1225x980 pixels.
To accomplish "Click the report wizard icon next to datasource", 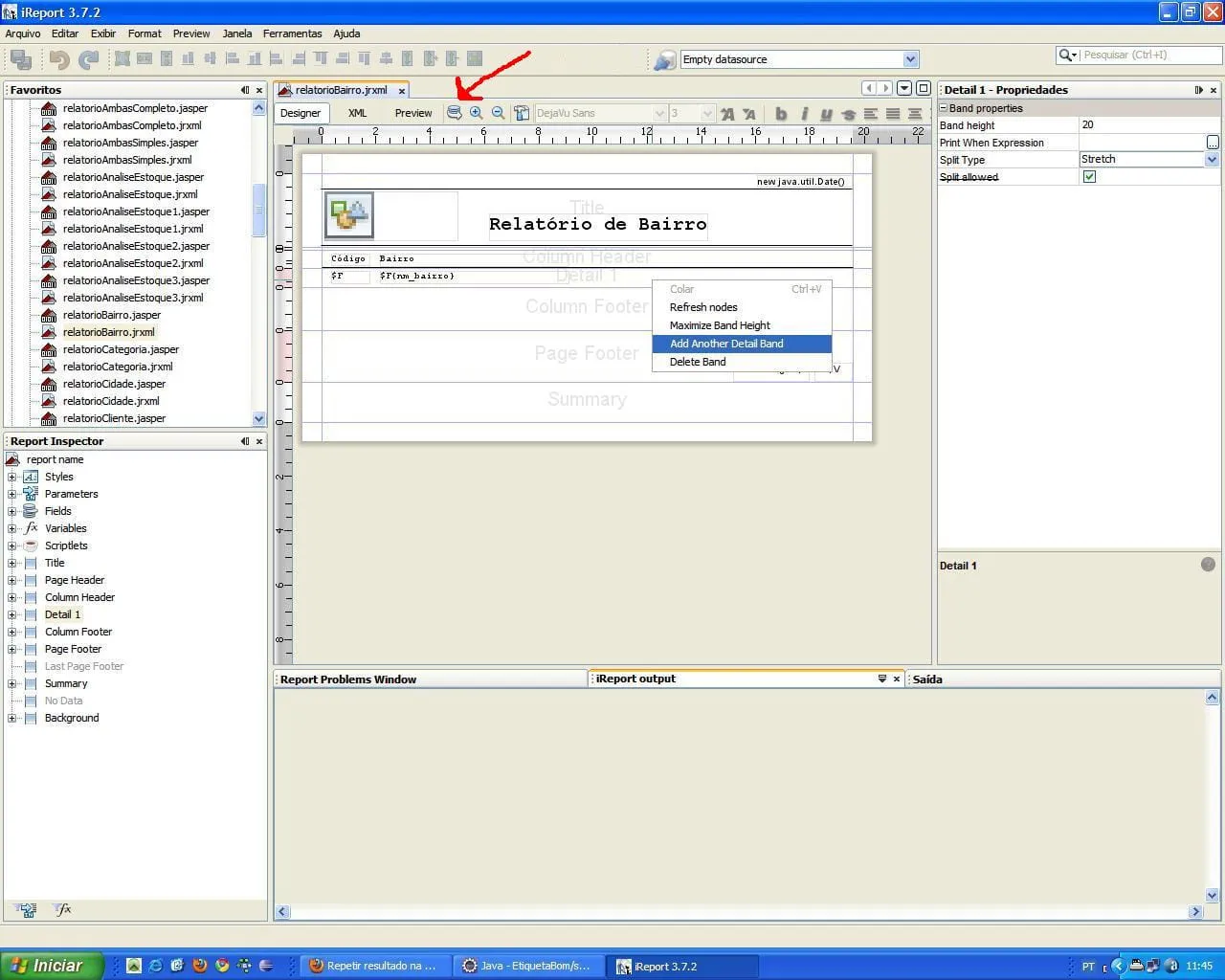I will 664,60.
